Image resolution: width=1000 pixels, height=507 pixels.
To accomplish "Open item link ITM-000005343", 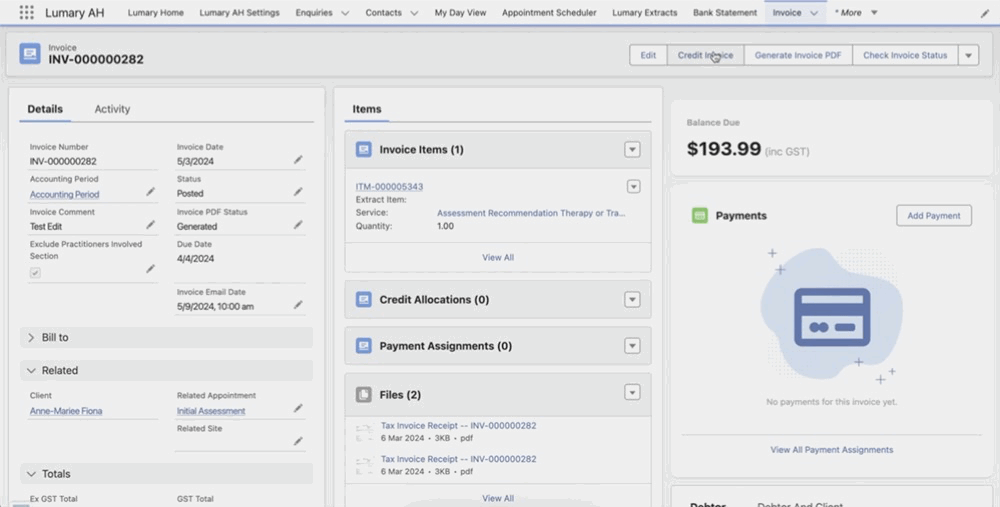I will tap(389, 187).
